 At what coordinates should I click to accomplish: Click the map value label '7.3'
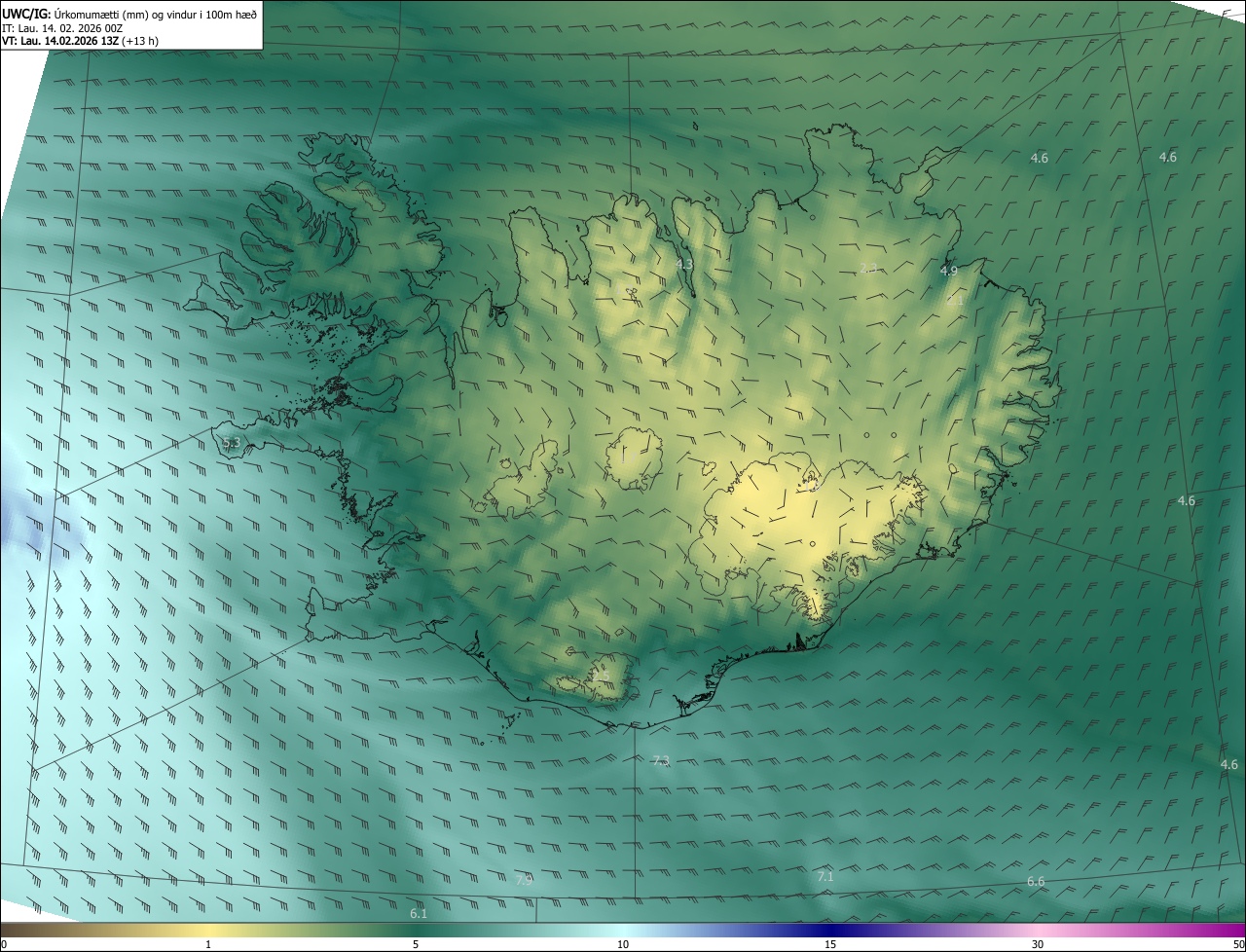point(661,760)
